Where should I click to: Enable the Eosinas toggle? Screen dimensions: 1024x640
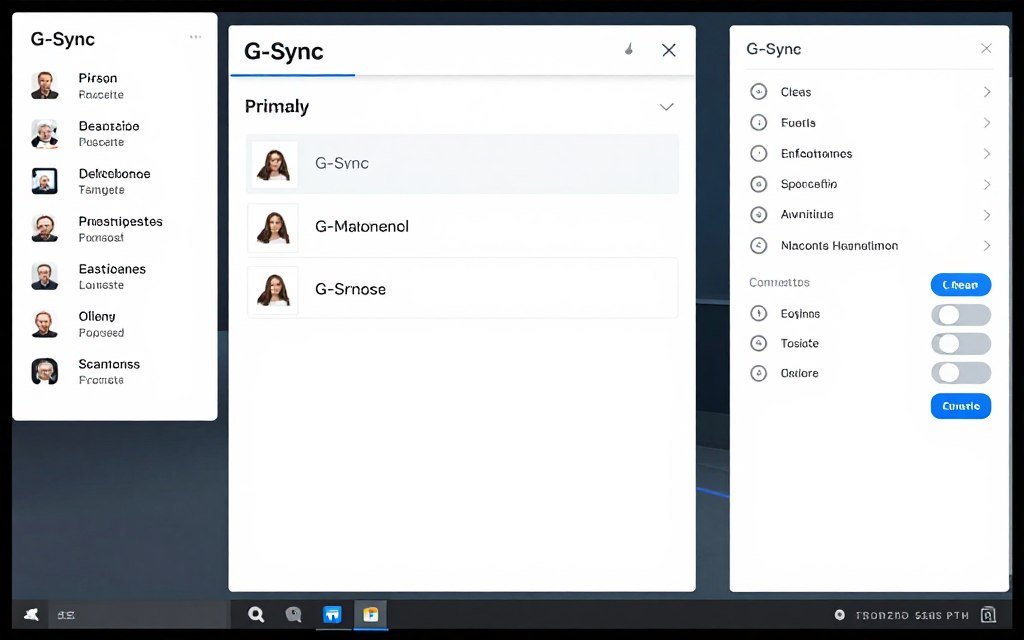[x=960, y=313]
